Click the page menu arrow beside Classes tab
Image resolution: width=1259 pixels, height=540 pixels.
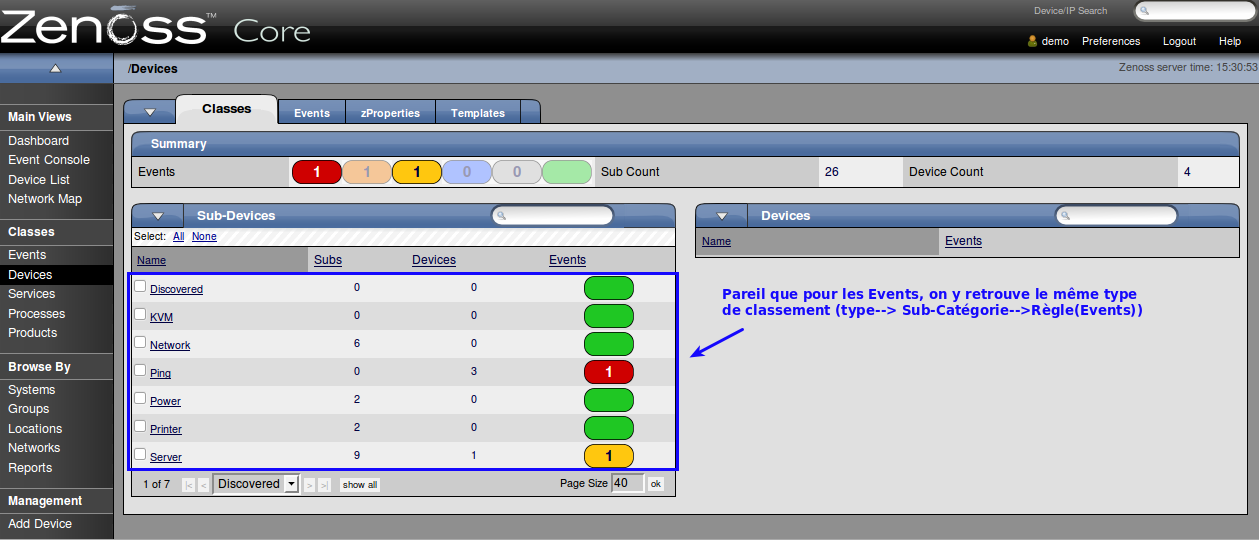point(150,112)
